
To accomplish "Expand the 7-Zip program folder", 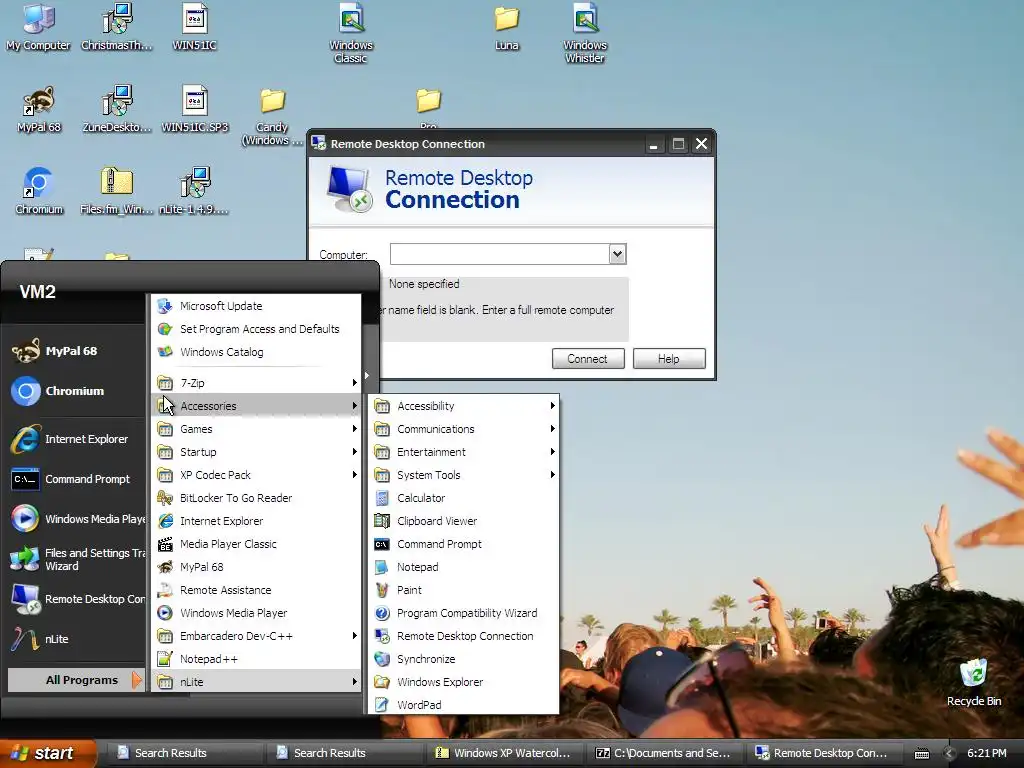I will pos(257,383).
